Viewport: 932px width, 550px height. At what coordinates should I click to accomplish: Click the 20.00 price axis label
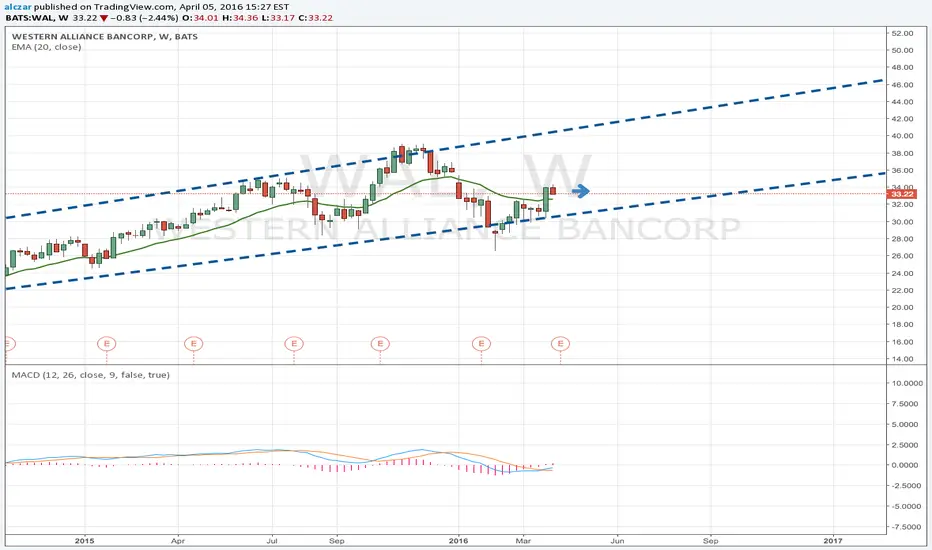click(902, 307)
